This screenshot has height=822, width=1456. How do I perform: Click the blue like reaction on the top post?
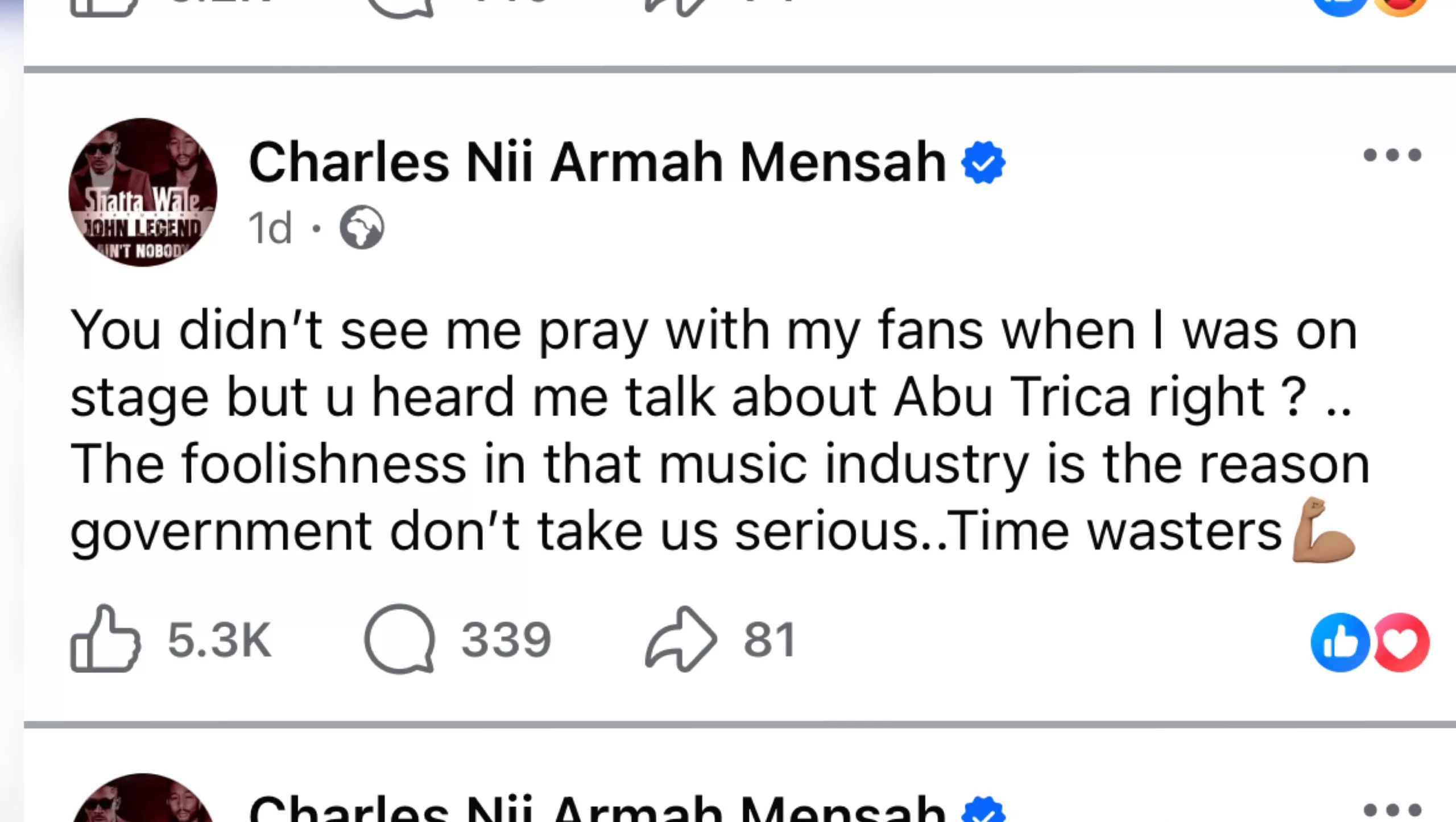tap(1339, 6)
